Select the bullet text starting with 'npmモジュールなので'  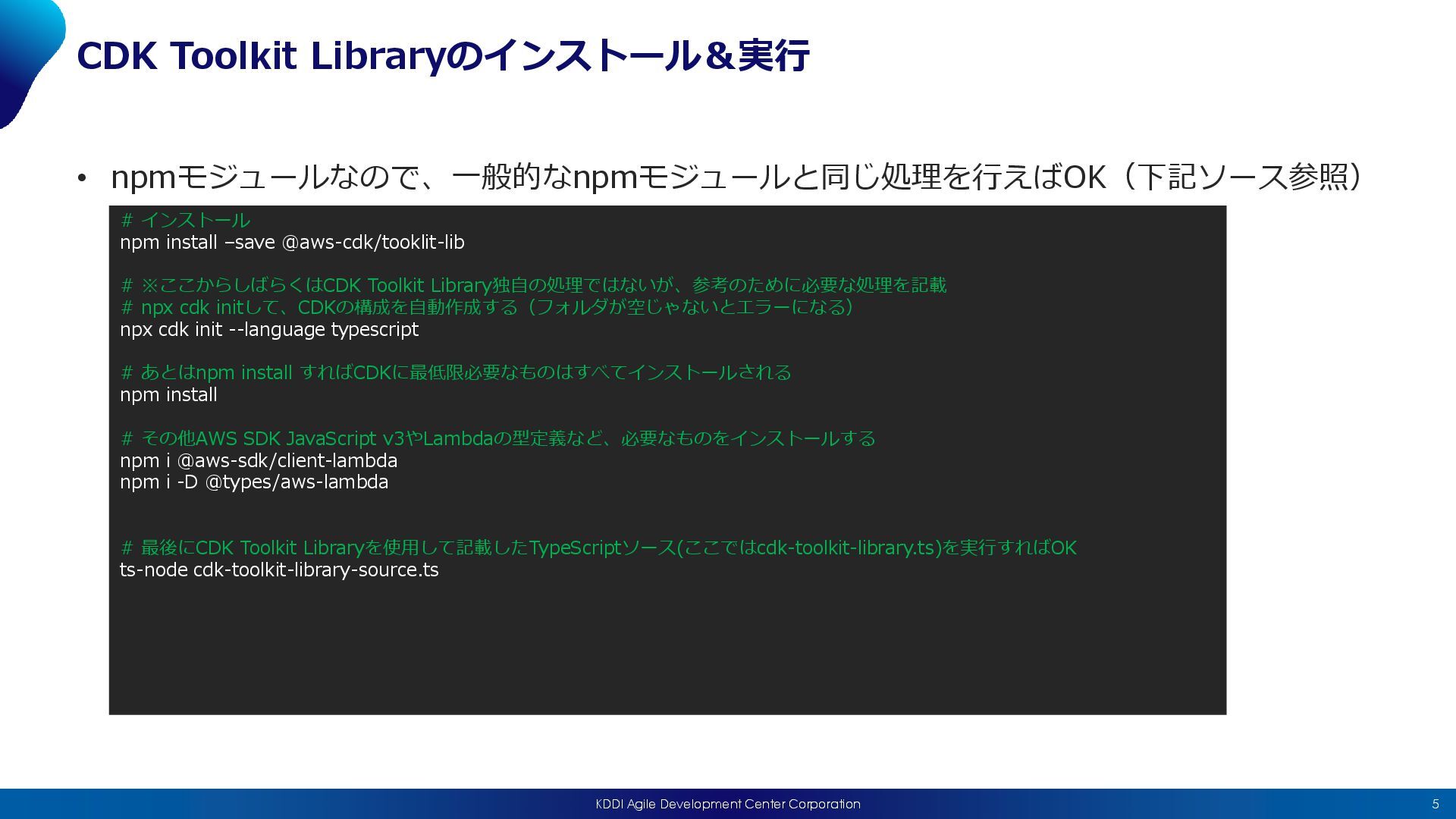(x=736, y=177)
